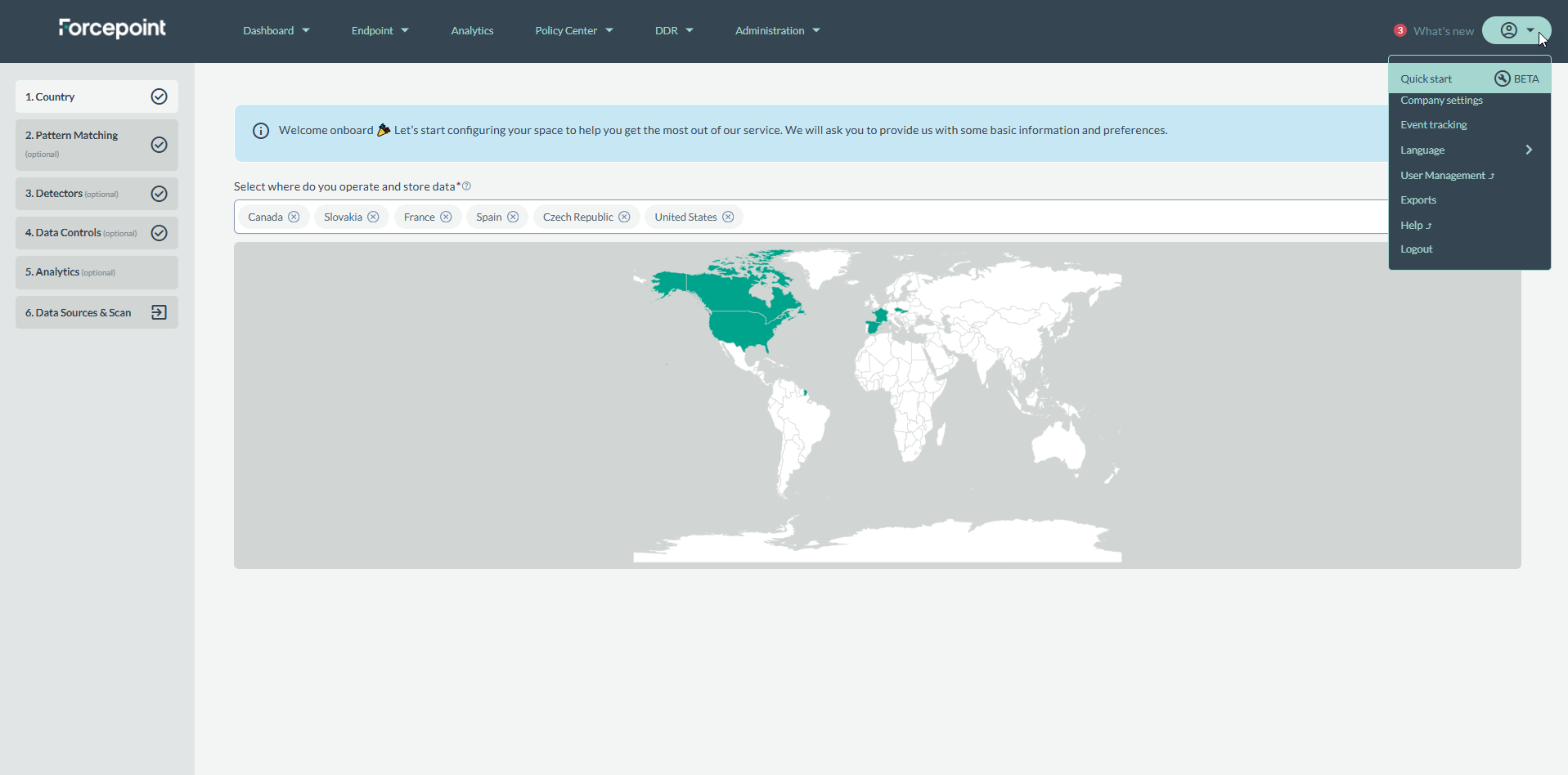Remove the Canada country chip
1568x775 pixels.
294,217
